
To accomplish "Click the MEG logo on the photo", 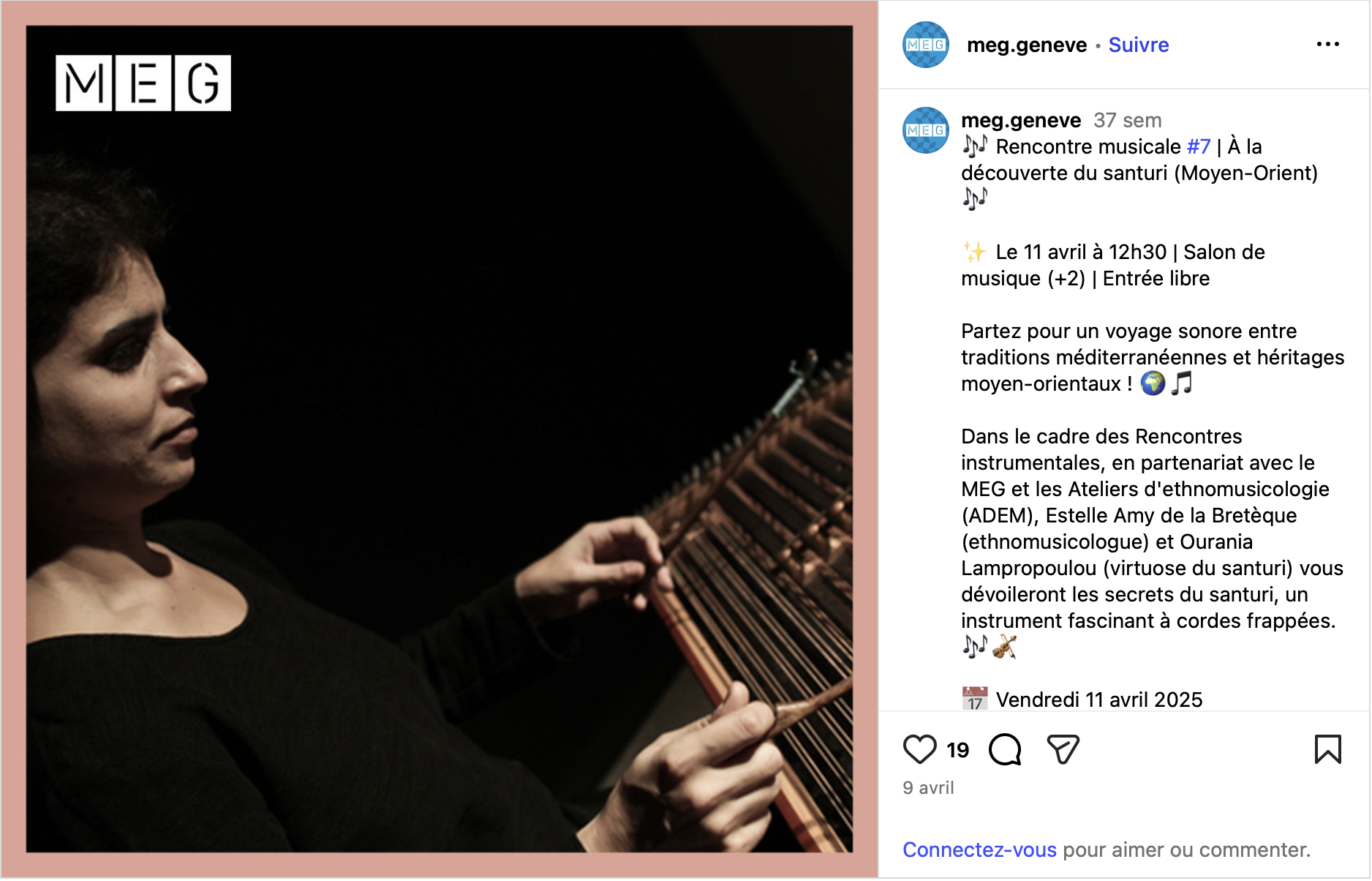I will 143,83.
